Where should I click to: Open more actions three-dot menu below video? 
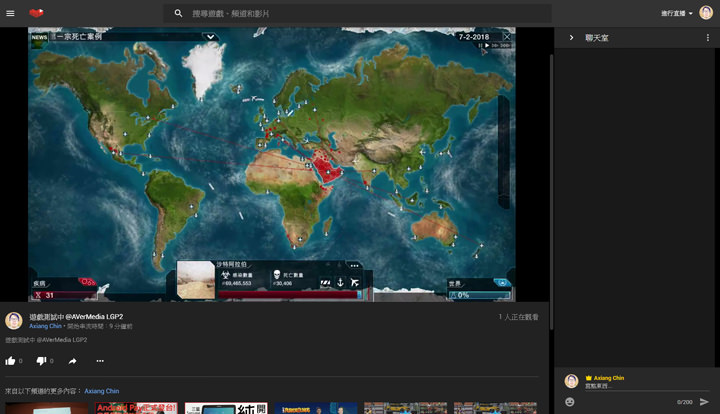click(x=100, y=361)
